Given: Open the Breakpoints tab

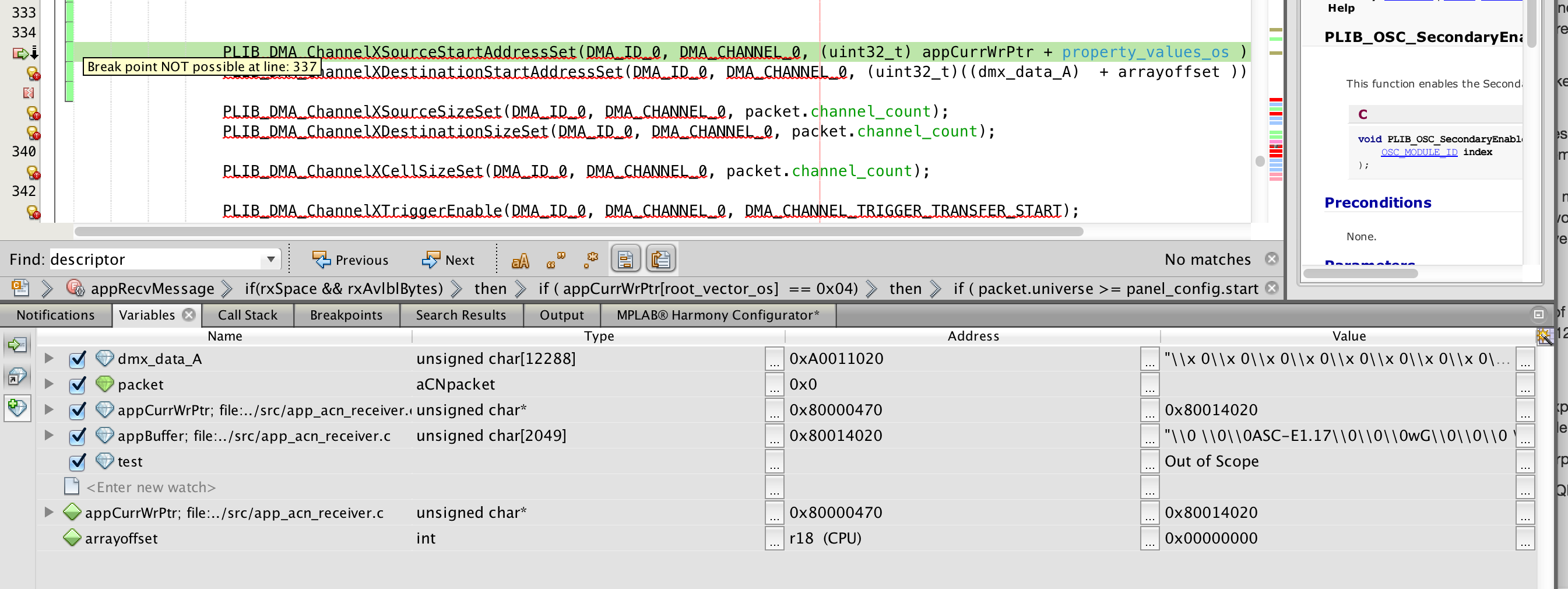Looking at the screenshot, I should click(346, 315).
